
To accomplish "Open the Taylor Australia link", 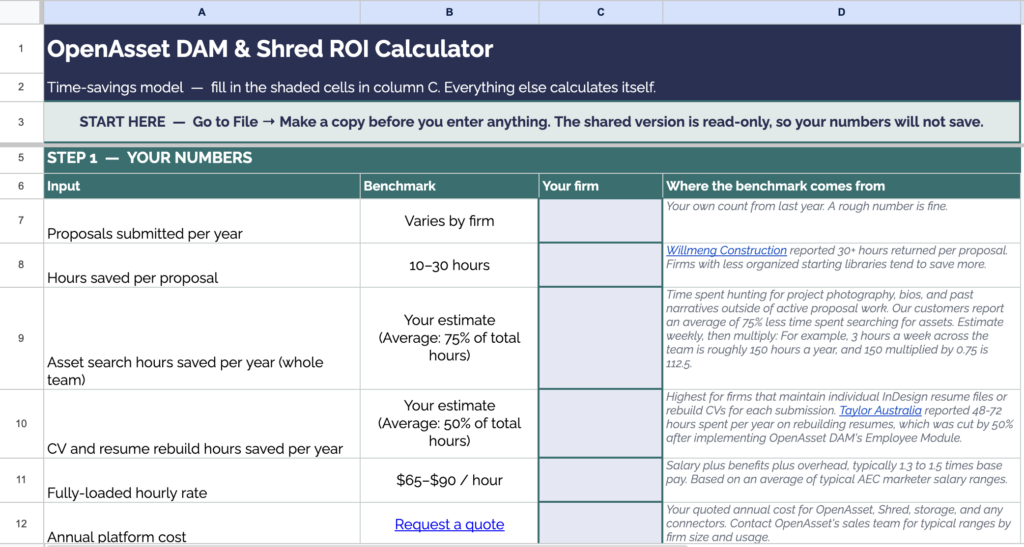I will click(x=880, y=411).
